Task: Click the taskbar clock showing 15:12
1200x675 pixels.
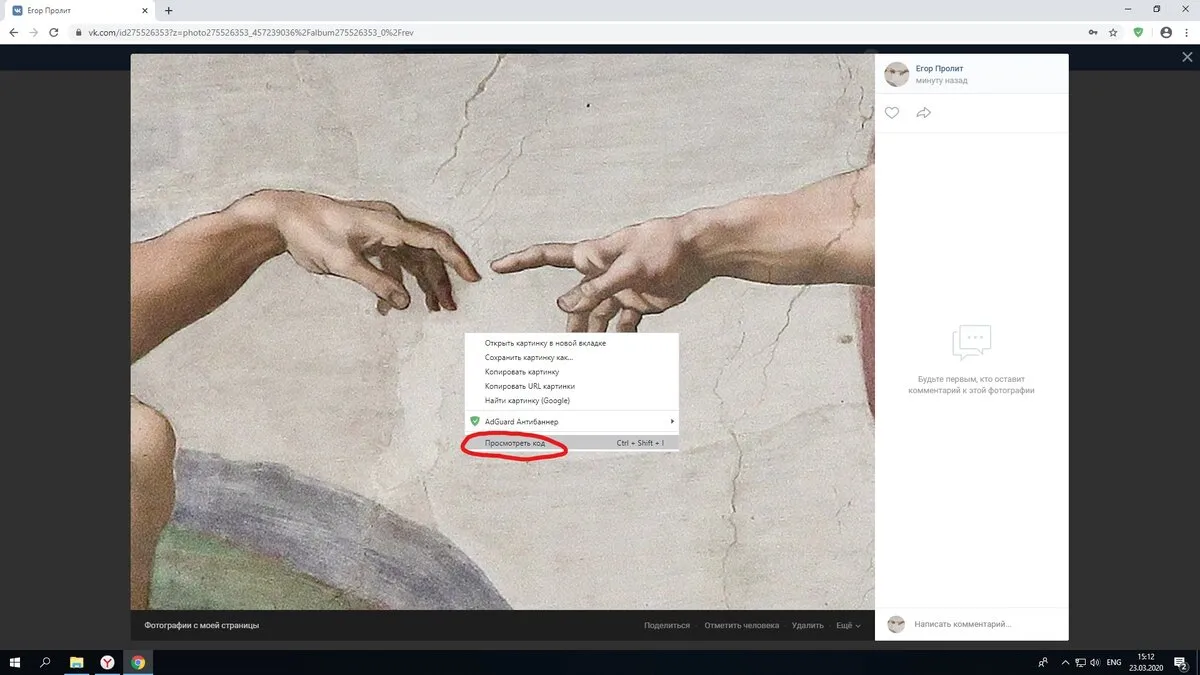Action: click(1145, 662)
